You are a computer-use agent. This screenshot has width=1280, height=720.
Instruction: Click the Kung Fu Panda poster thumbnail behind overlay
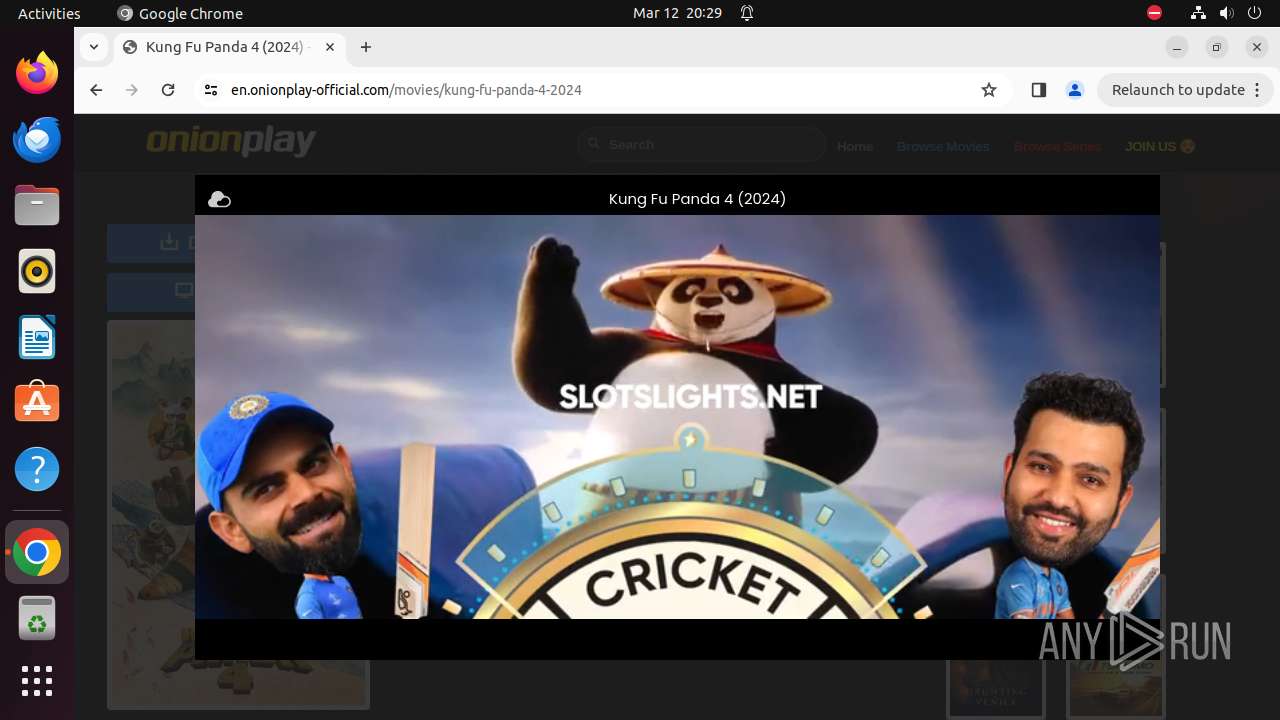click(151, 515)
